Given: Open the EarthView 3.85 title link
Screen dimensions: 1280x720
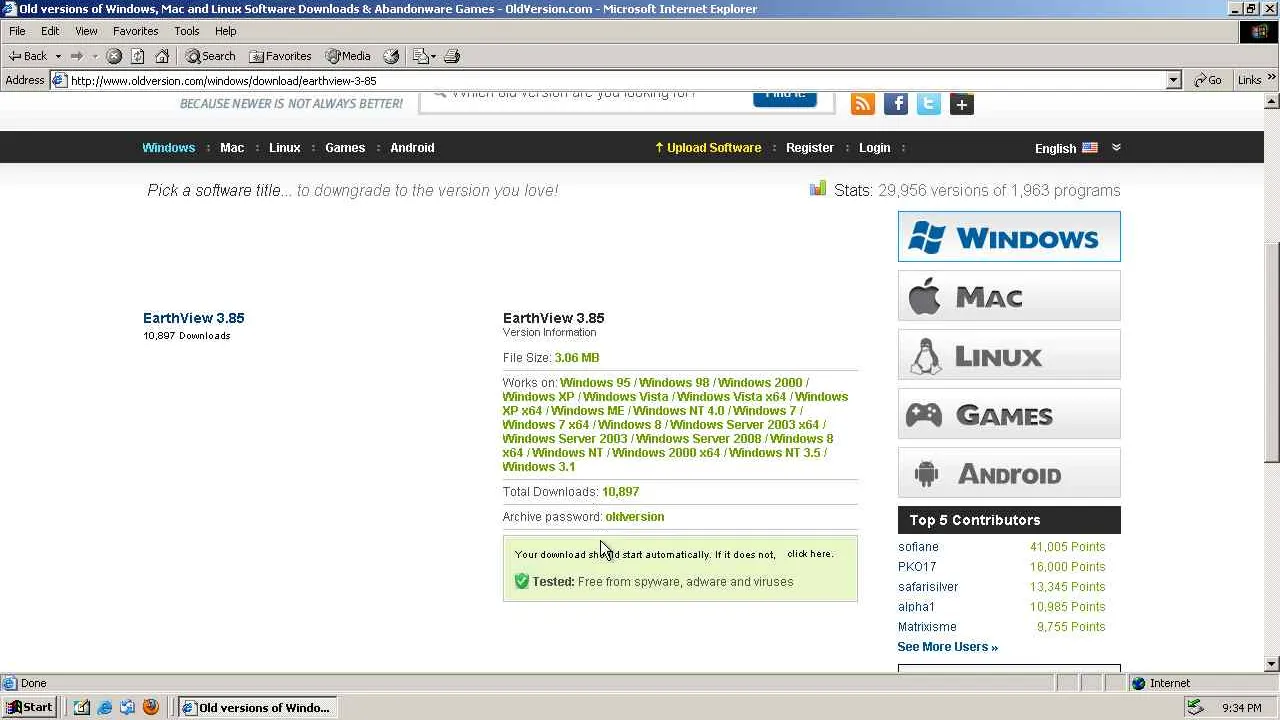Looking at the screenshot, I should tap(194, 318).
